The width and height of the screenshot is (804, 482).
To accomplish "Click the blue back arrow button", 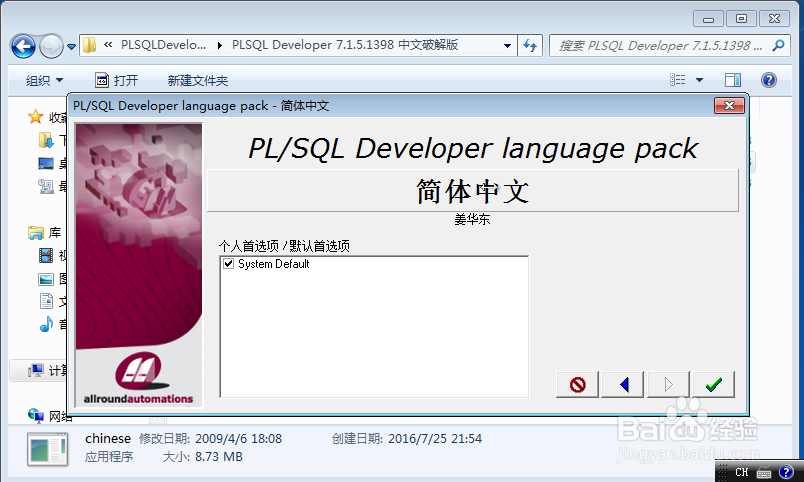I will click(622, 385).
